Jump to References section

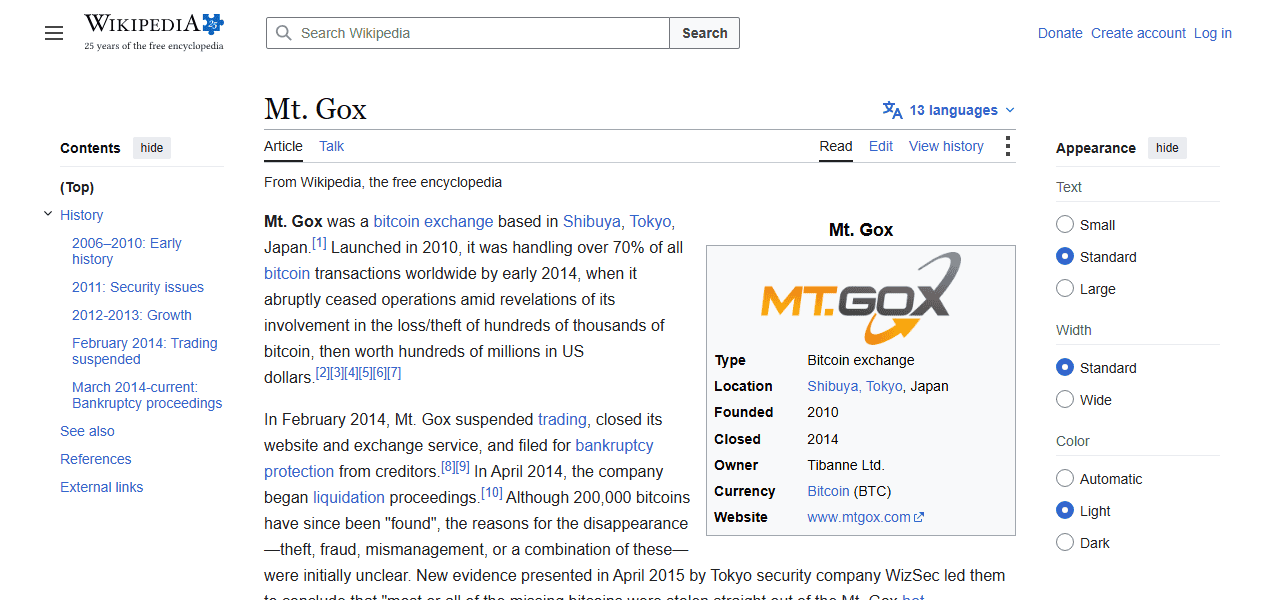pyautogui.click(x=96, y=459)
